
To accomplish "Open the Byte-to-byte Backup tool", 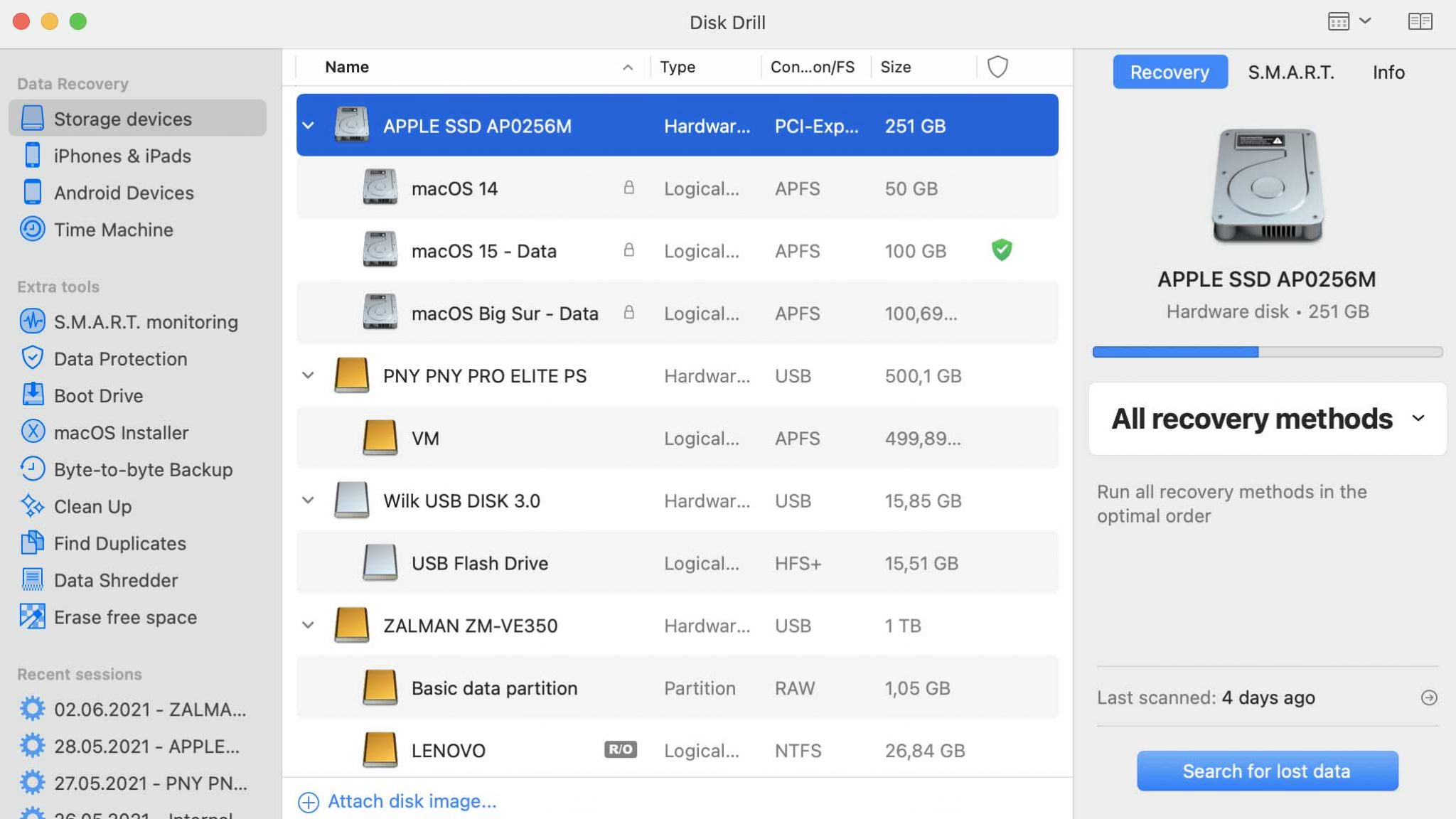I will 143,469.
